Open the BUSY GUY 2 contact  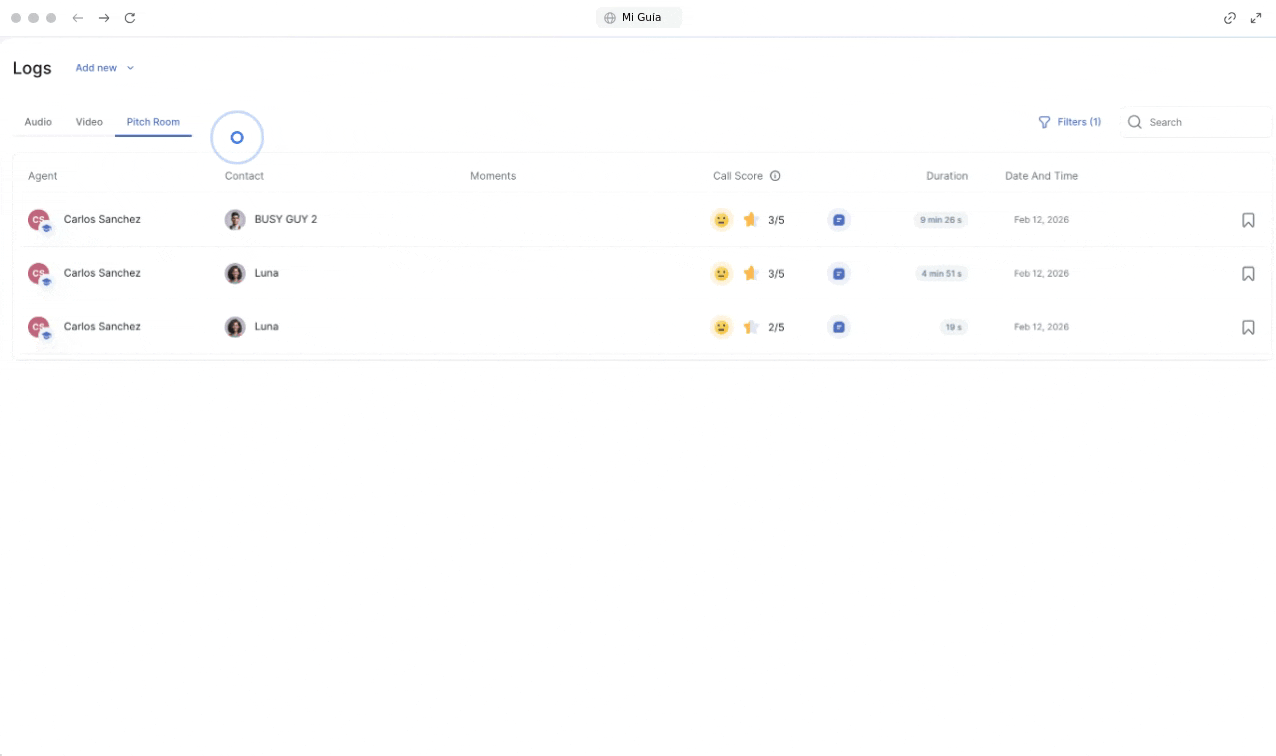[285, 219]
